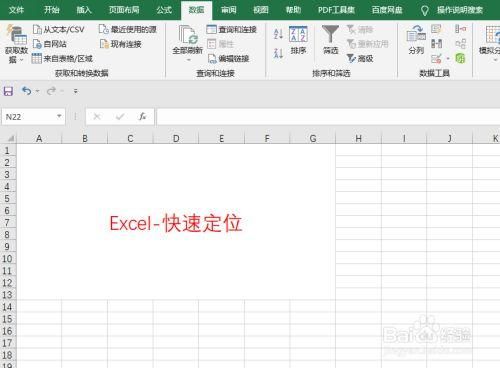500x368 pixels.
Task: Import 来自表格/区域 data
Action: pos(62,58)
